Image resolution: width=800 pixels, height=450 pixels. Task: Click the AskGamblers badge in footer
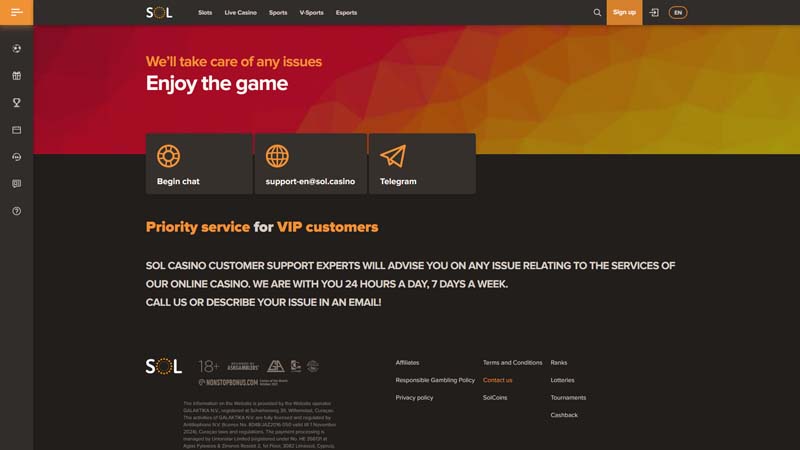click(243, 366)
